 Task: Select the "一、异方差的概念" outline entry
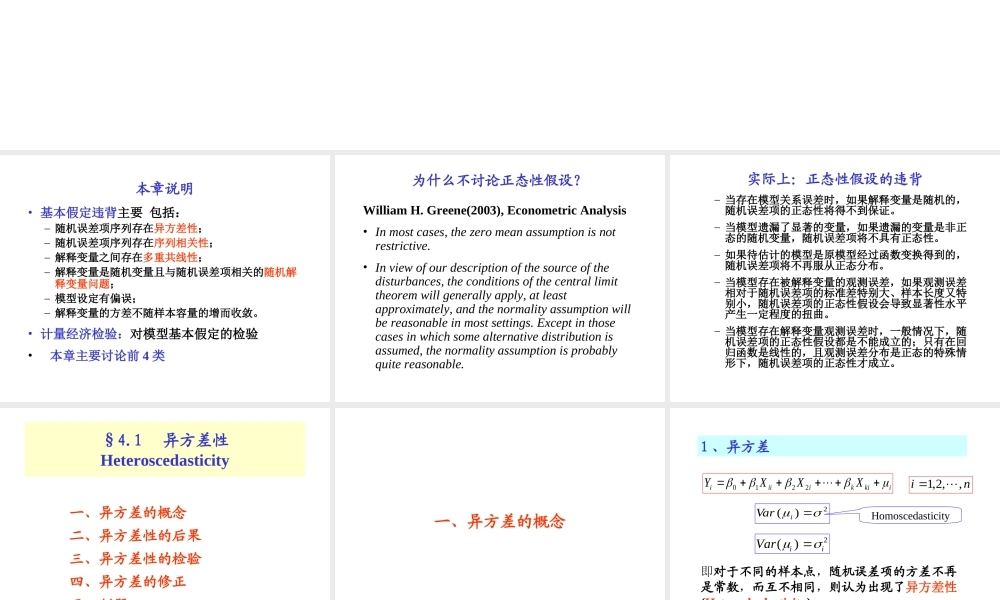(128, 512)
